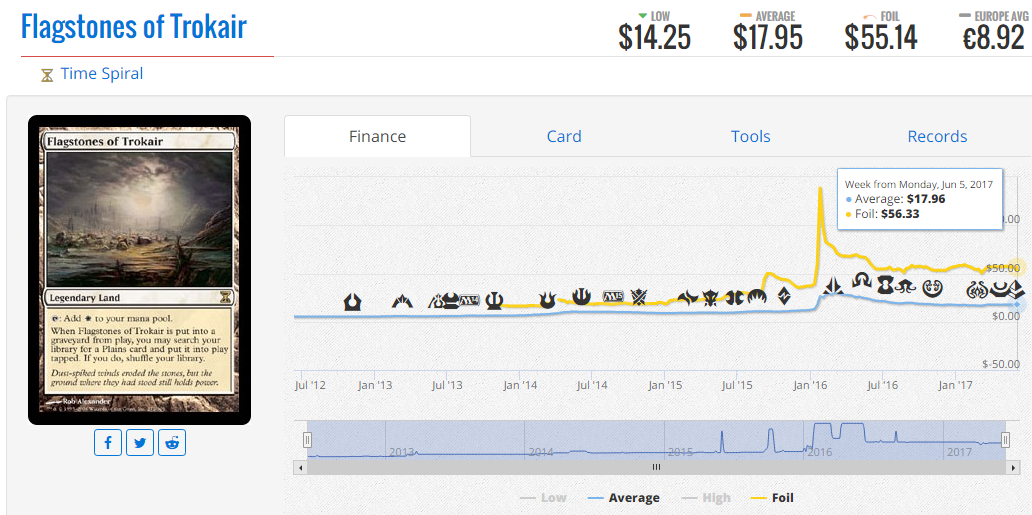Switch to the Finance tab
Viewport: 1032px width, 515px height.
click(x=377, y=136)
